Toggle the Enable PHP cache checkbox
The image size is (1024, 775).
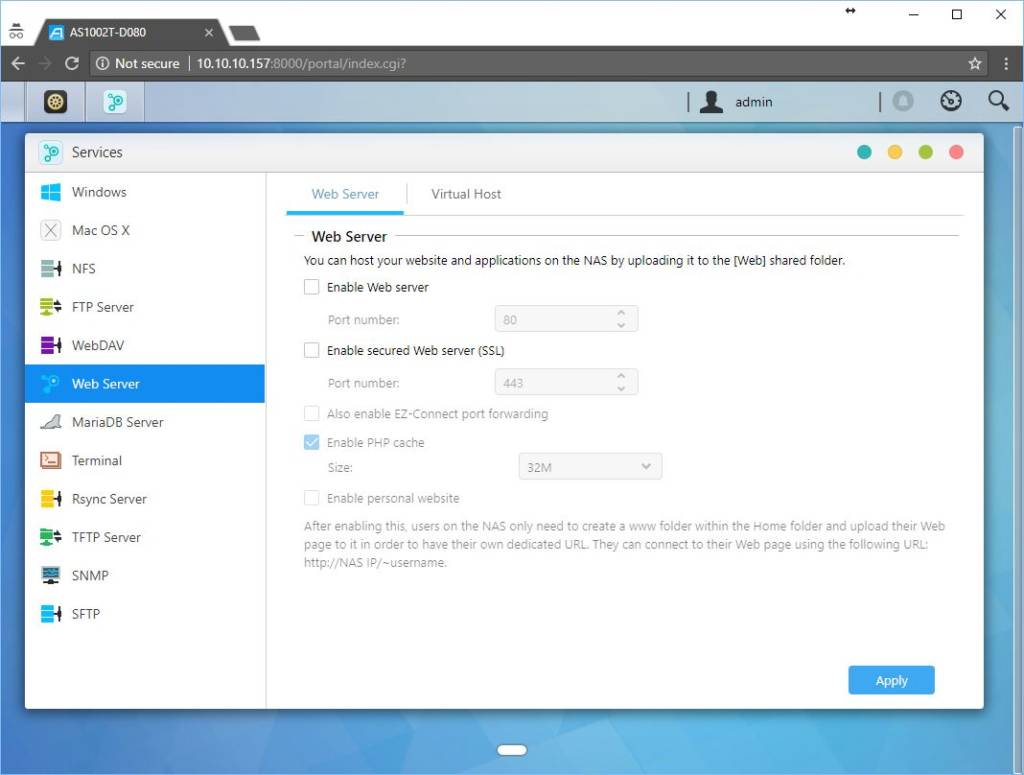pyautogui.click(x=312, y=442)
